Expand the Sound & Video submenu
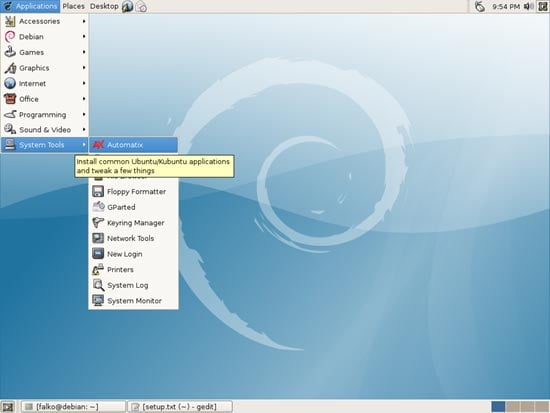 click(x=45, y=130)
